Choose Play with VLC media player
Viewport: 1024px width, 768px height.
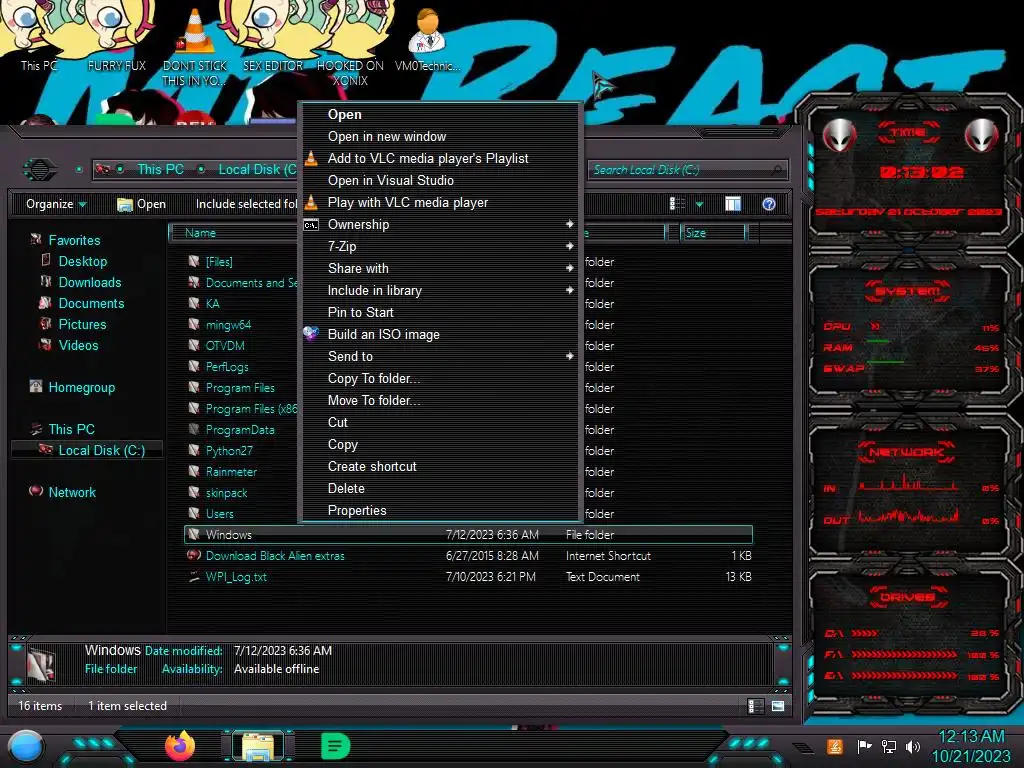440,202
